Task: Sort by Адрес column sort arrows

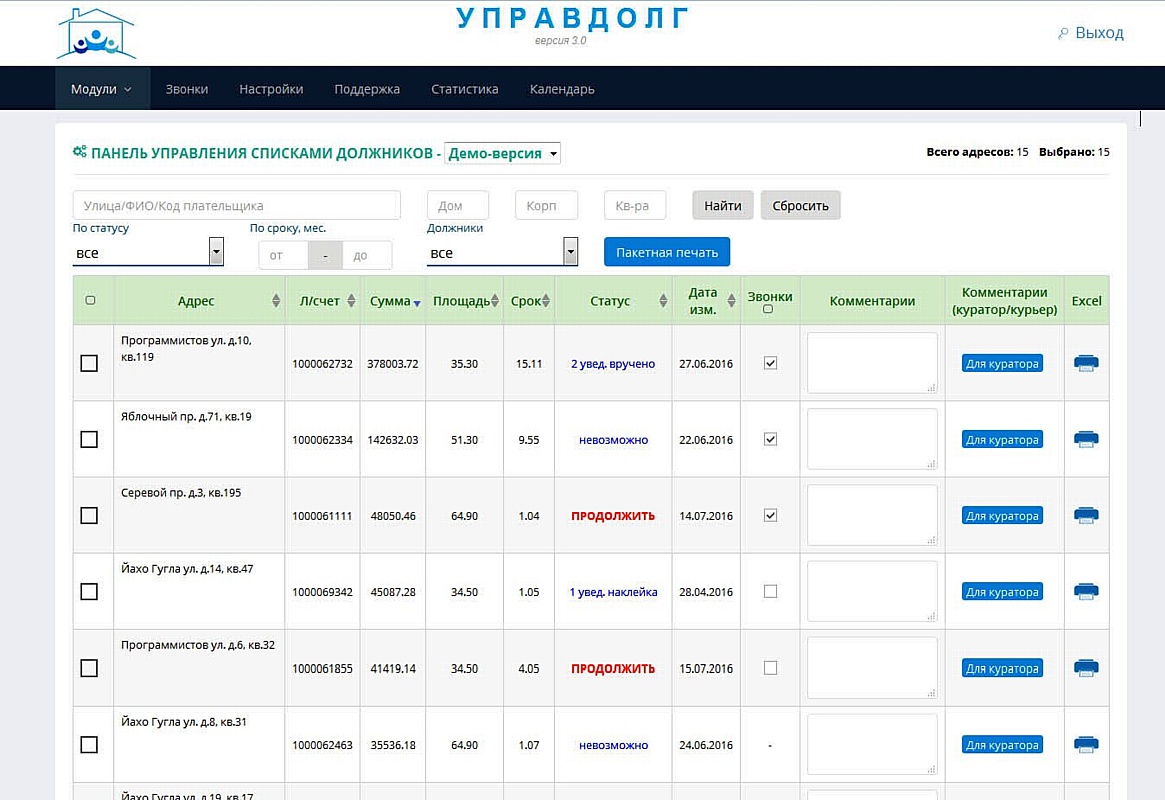Action: tap(276, 301)
